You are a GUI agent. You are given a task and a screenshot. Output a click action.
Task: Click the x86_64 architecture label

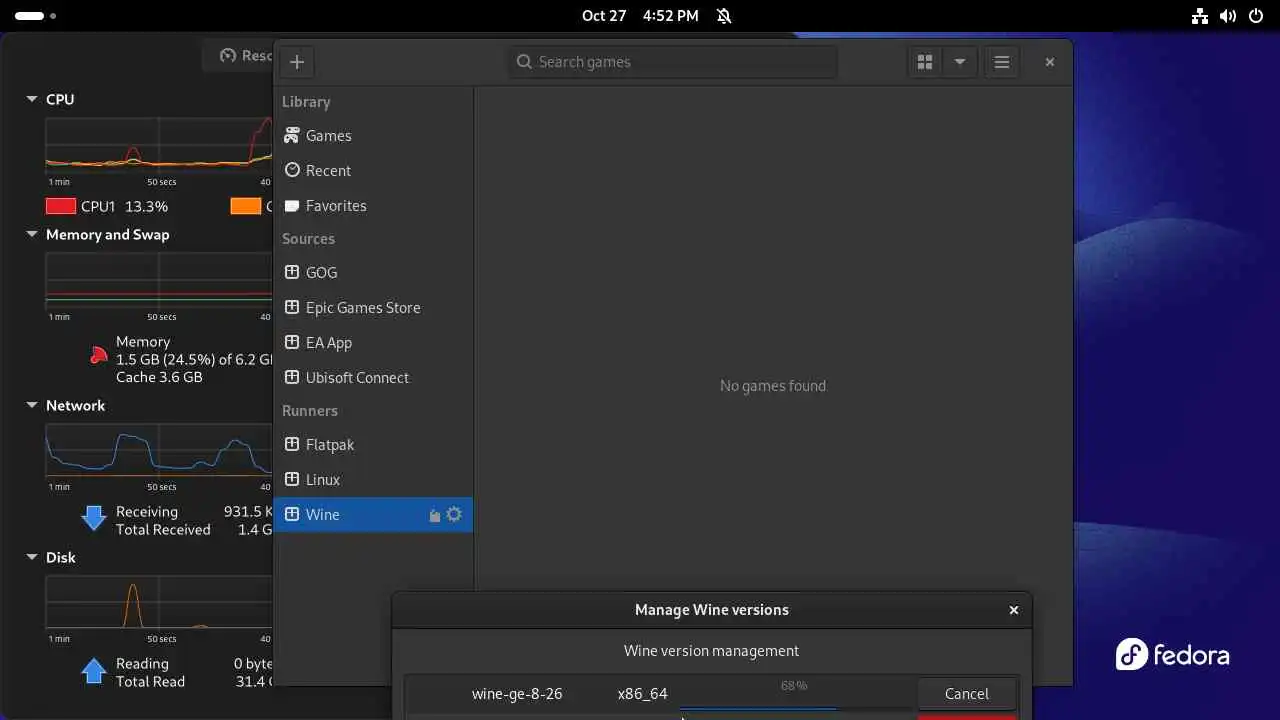click(x=642, y=694)
